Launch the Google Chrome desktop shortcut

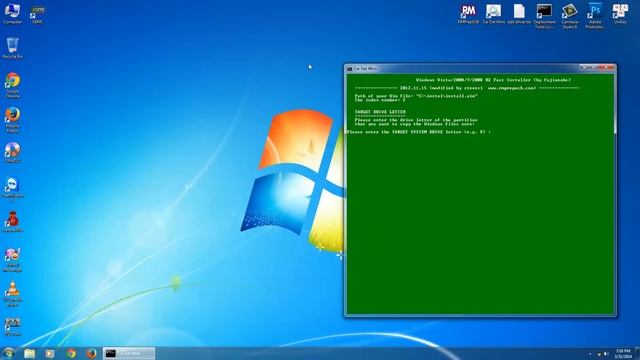click(12, 85)
